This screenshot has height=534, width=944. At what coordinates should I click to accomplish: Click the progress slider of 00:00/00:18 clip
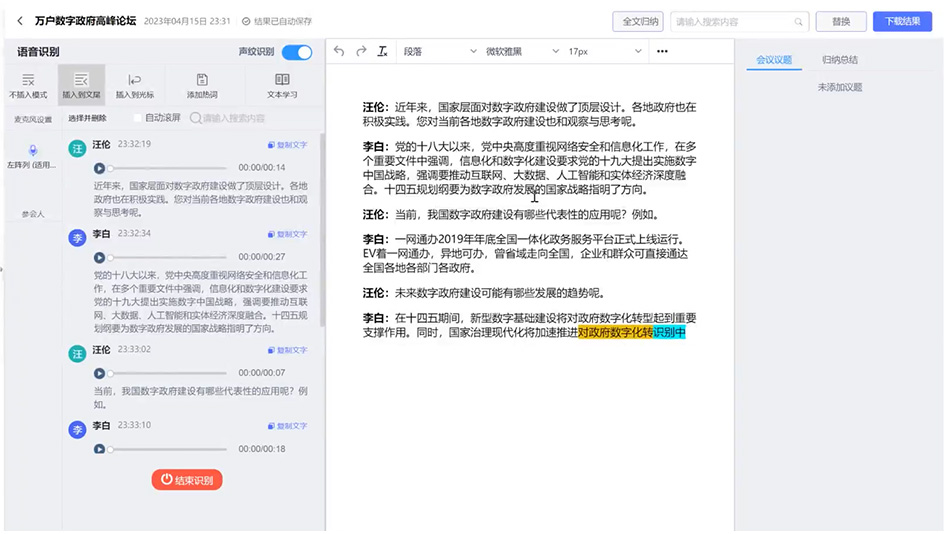tap(167, 449)
